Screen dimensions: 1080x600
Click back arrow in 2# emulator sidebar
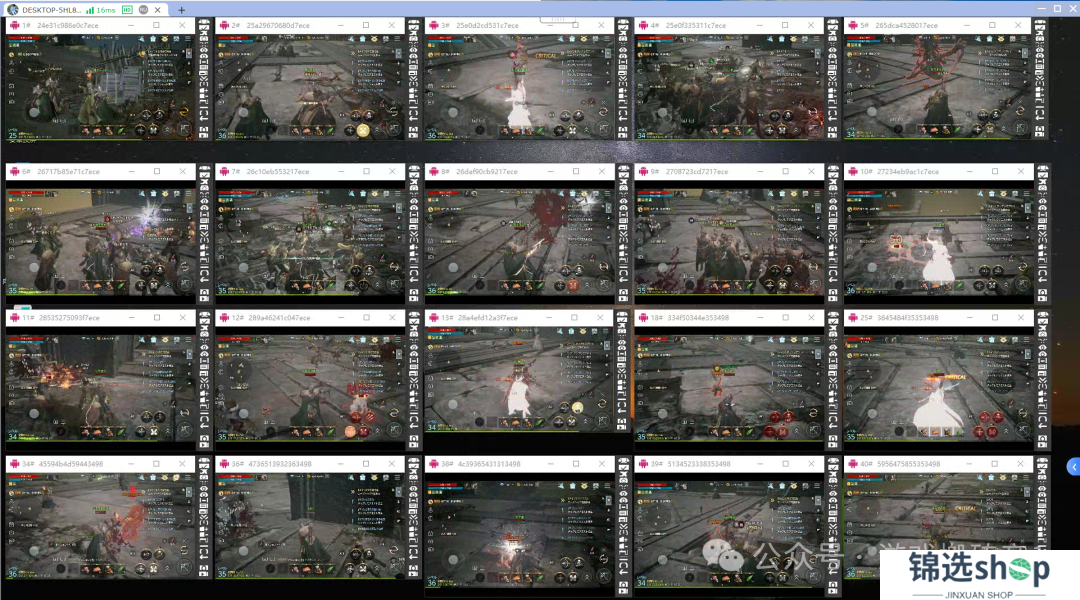coord(413,117)
